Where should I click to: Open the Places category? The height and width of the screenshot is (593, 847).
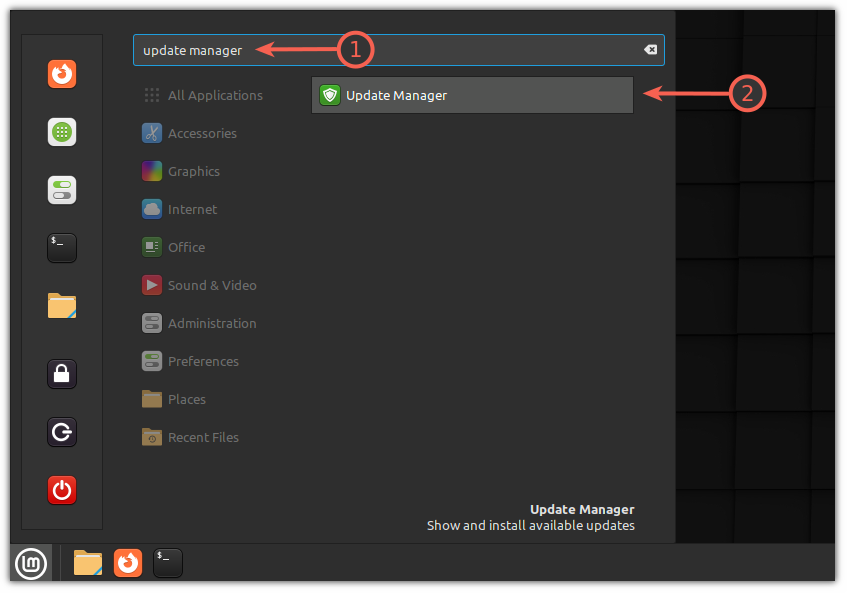[174, 399]
